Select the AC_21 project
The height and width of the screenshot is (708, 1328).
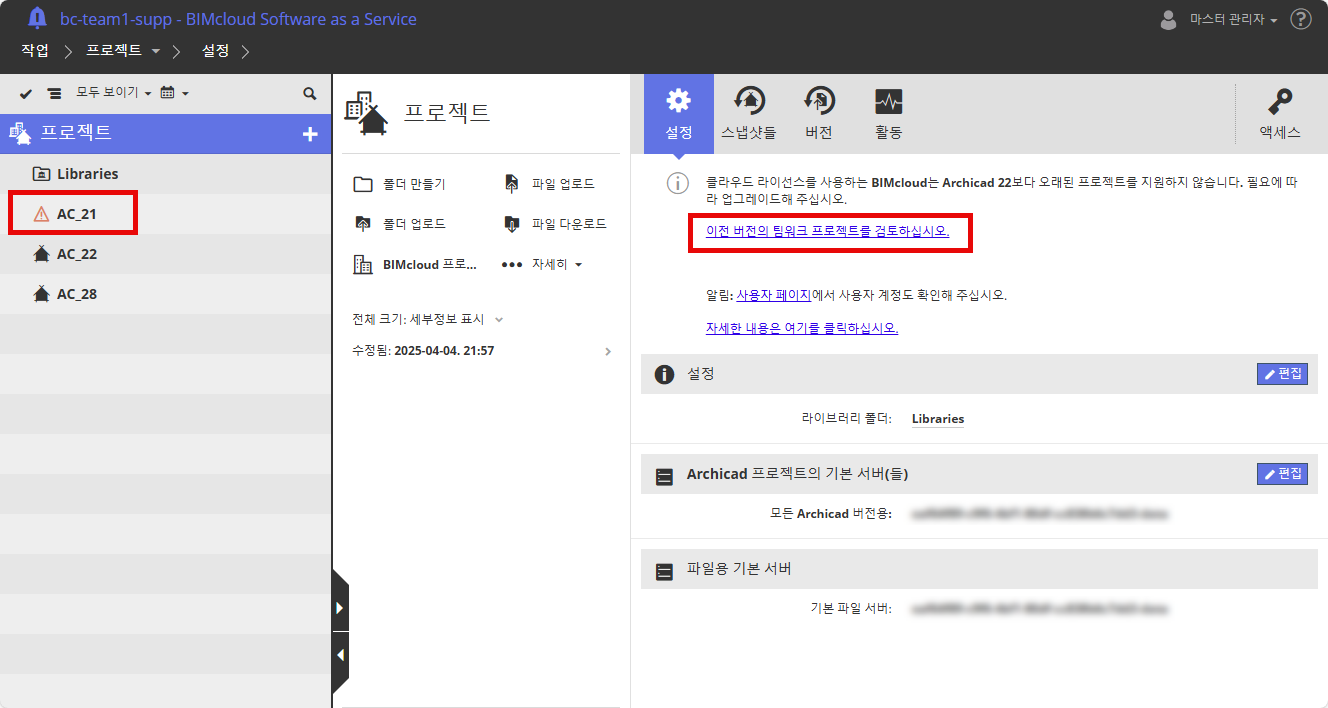pos(166,214)
